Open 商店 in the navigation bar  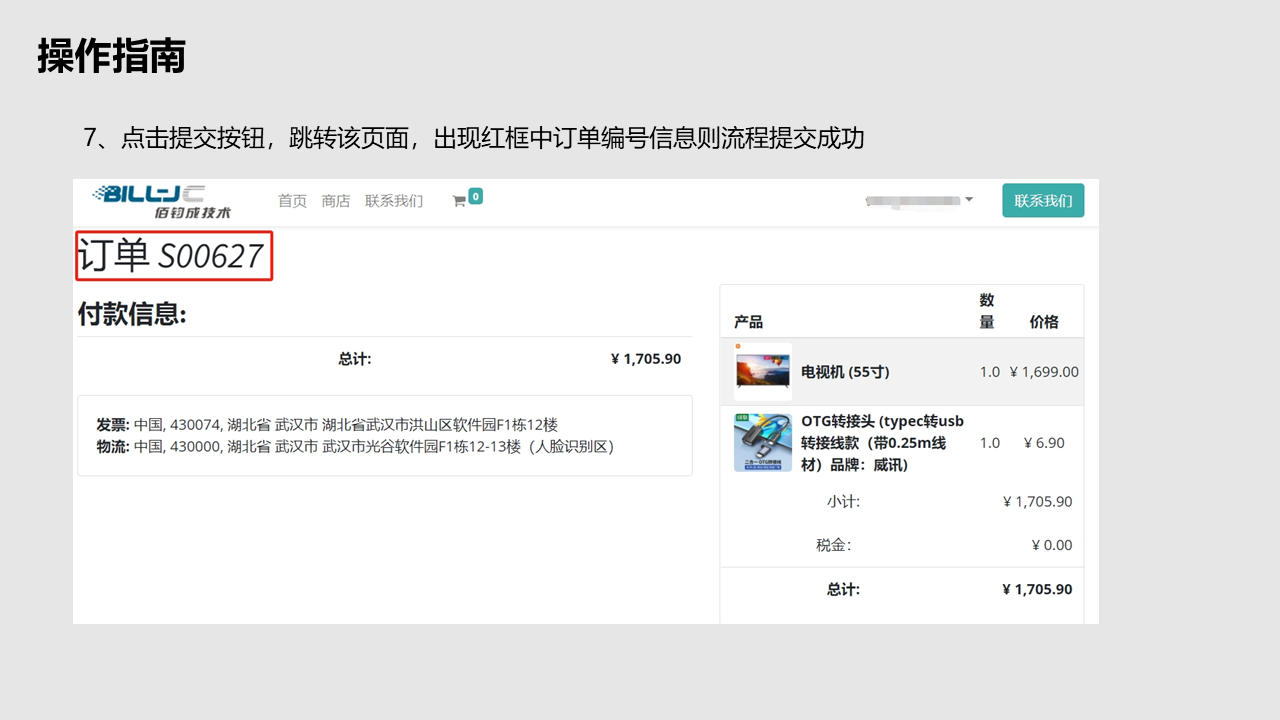point(336,201)
